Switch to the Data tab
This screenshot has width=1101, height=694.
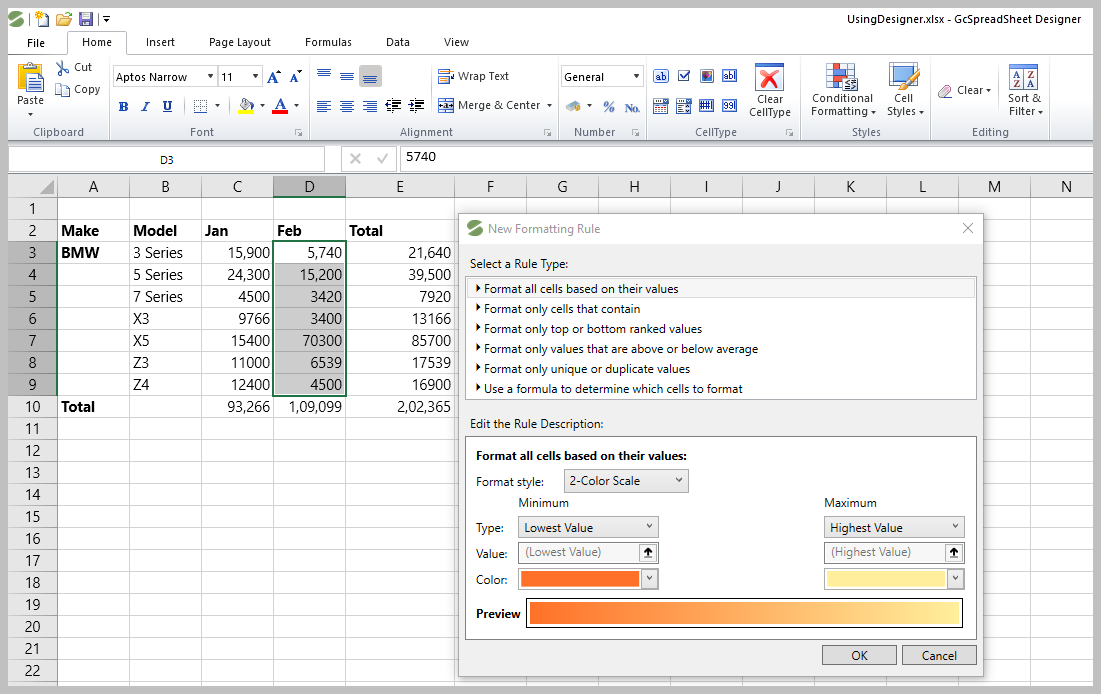[397, 42]
